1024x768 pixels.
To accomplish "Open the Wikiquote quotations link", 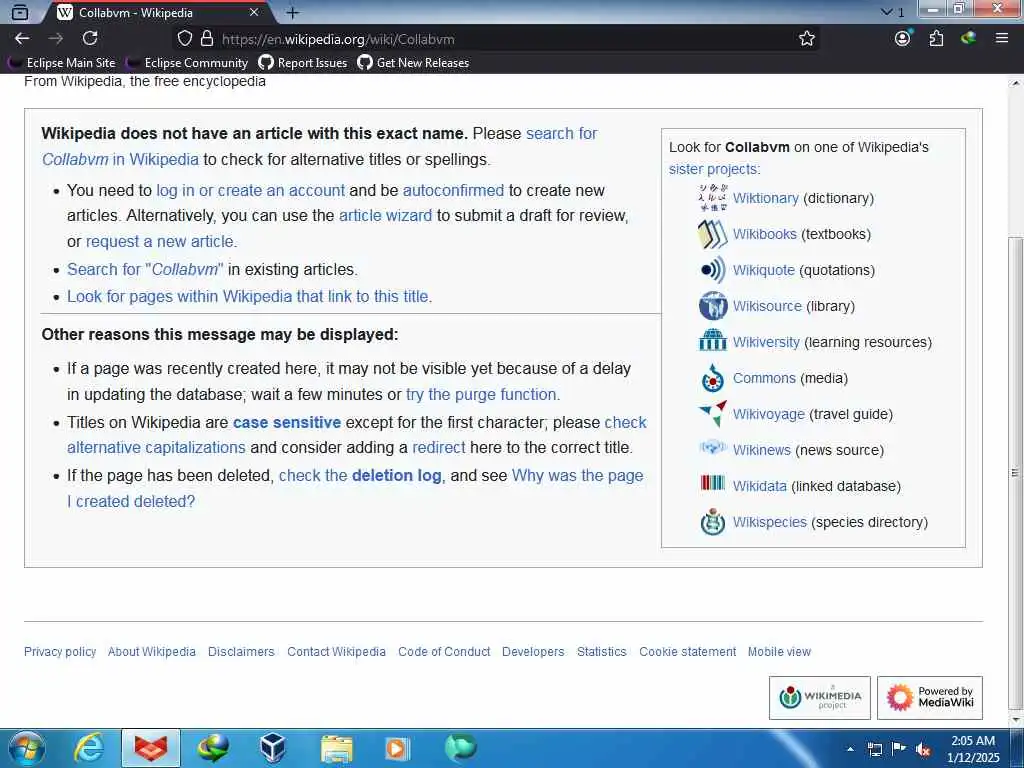I will [x=763, y=270].
